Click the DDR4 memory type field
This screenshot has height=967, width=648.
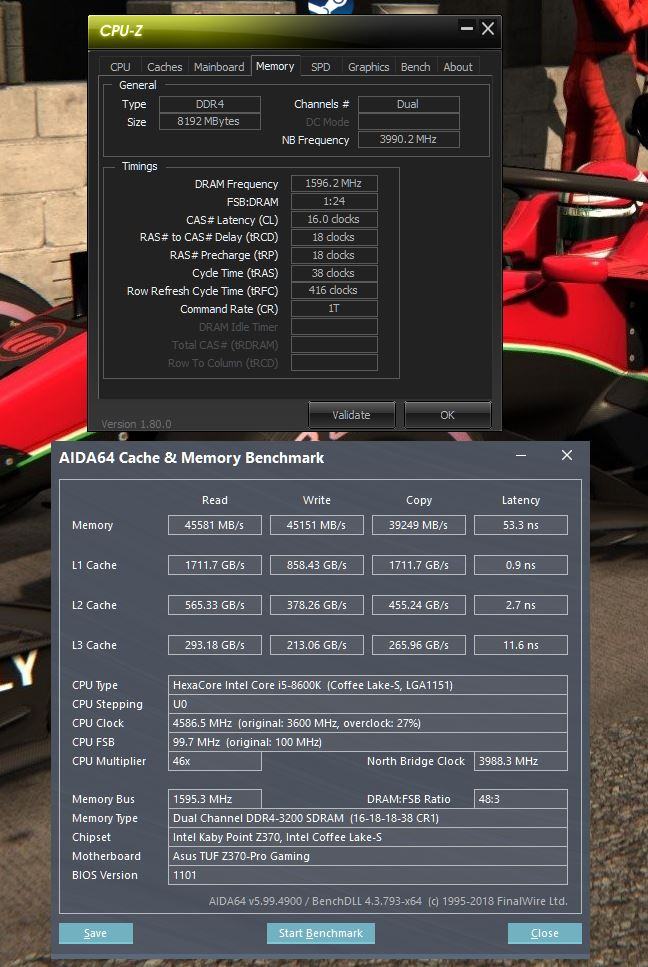click(x=210, y=104)
